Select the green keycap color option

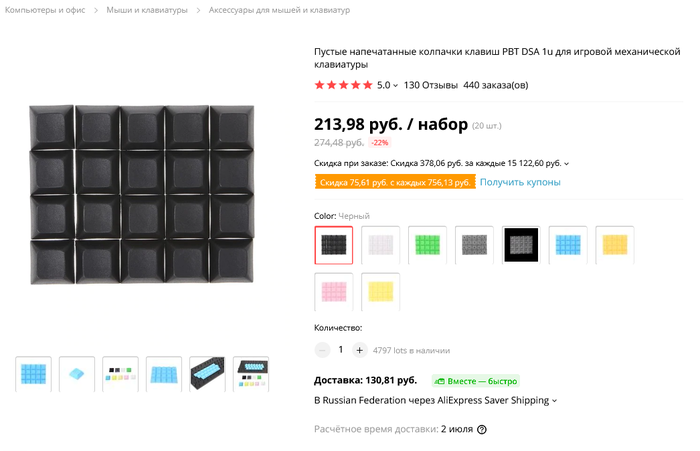click(427, 245)
